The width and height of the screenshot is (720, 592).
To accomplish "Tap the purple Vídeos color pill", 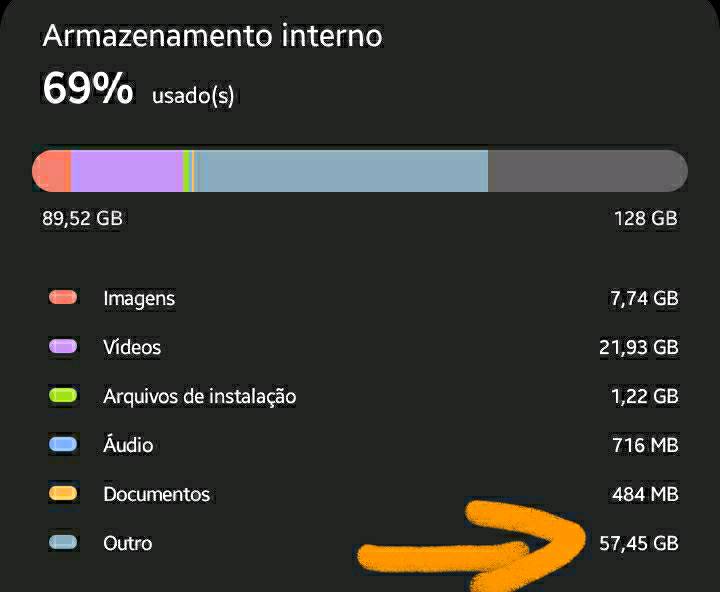I will tap(63, 346).
